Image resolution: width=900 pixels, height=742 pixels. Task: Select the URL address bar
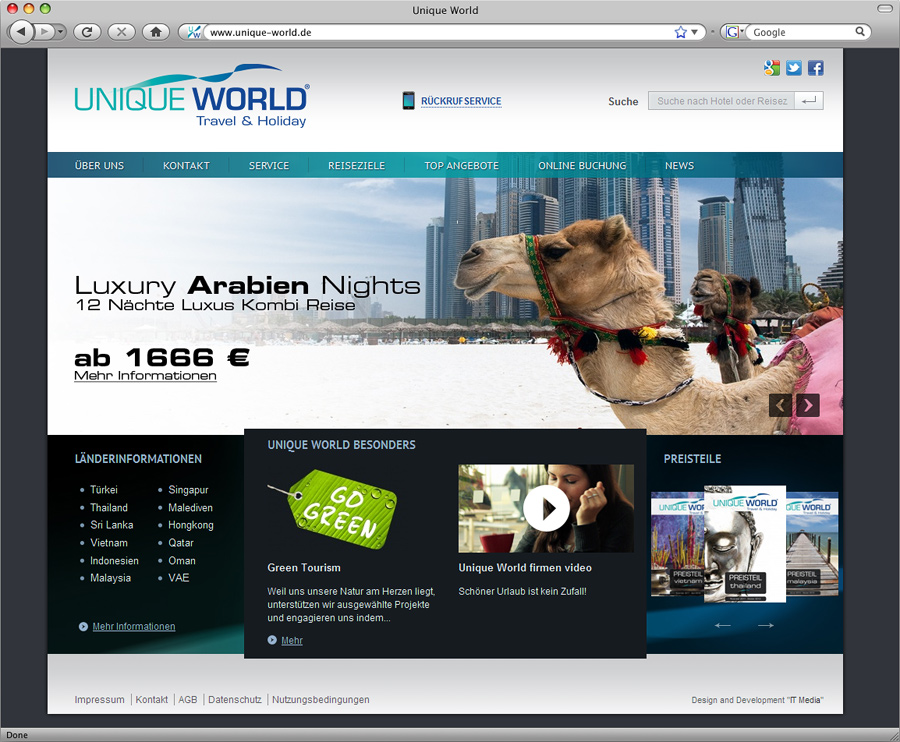[x=442, y=32]
